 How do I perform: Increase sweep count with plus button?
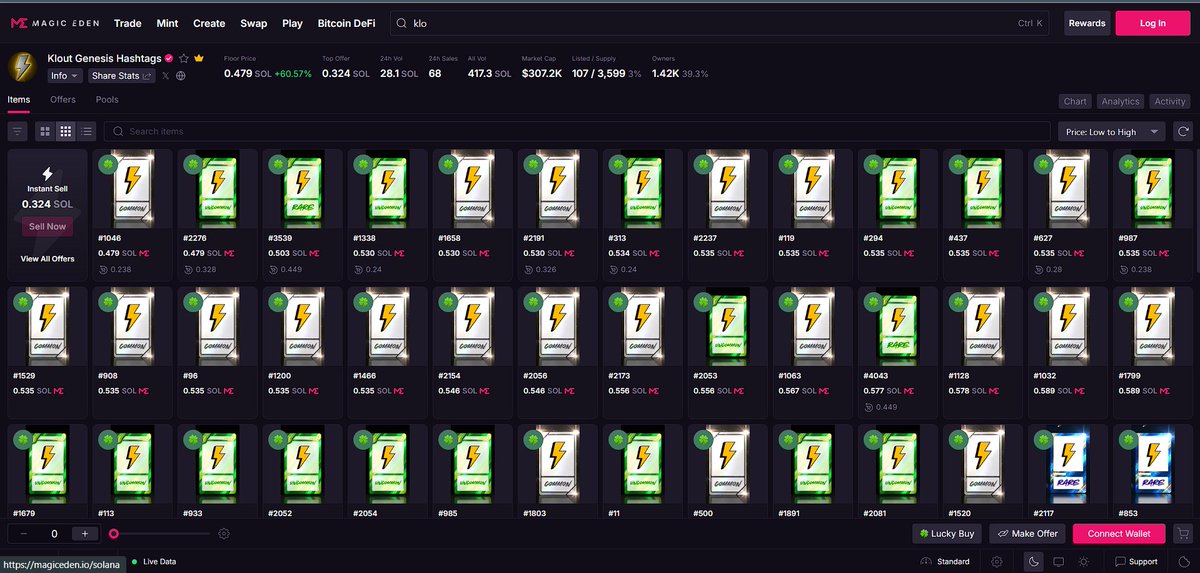point(86,534)
